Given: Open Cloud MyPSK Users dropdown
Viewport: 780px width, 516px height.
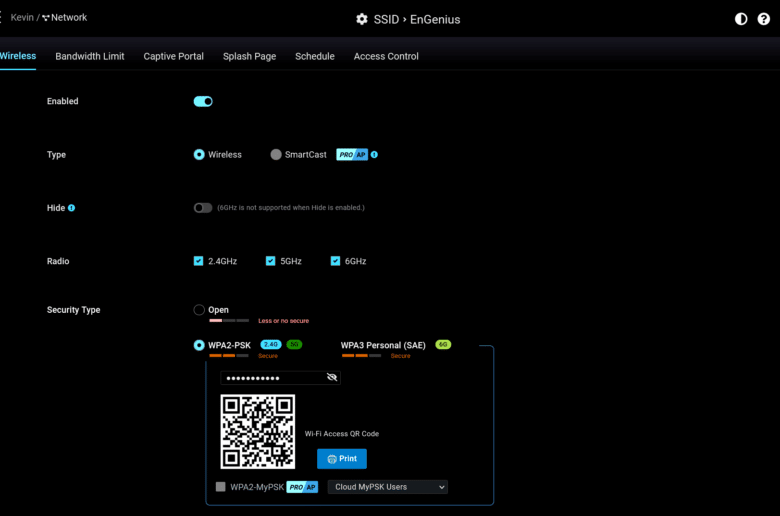Looking at the screenshot, I should [388, 487].
